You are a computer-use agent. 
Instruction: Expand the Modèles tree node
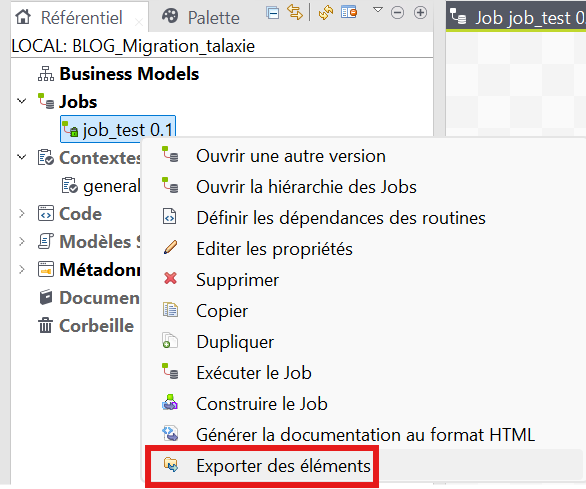click(x=22, y=242)
